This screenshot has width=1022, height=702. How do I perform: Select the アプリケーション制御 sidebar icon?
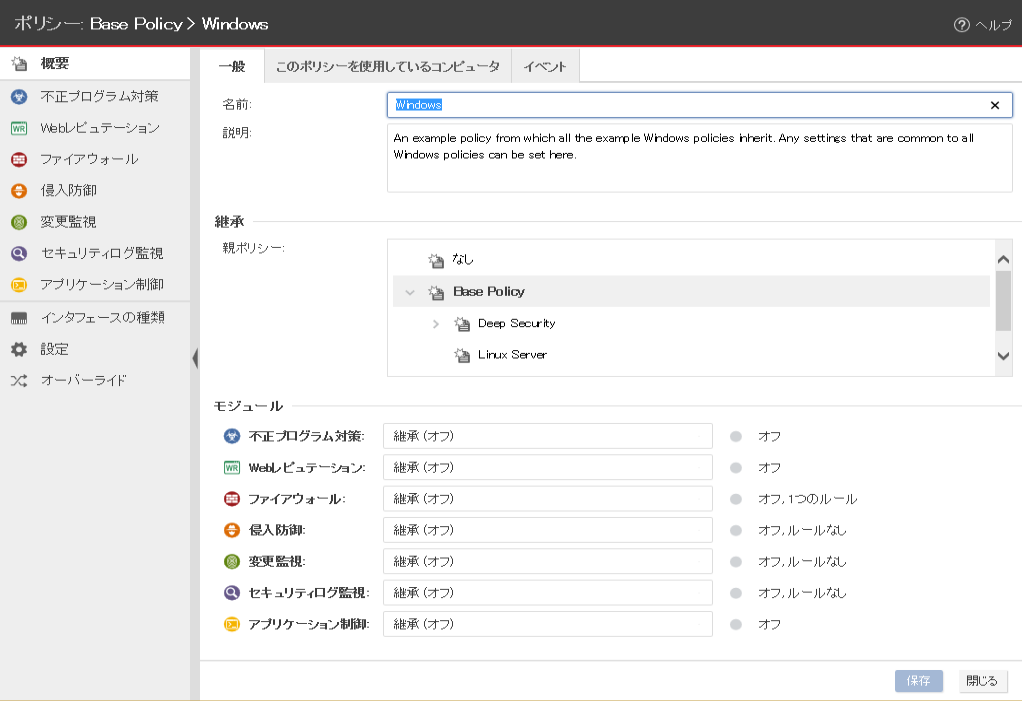(x=18, y=285)
